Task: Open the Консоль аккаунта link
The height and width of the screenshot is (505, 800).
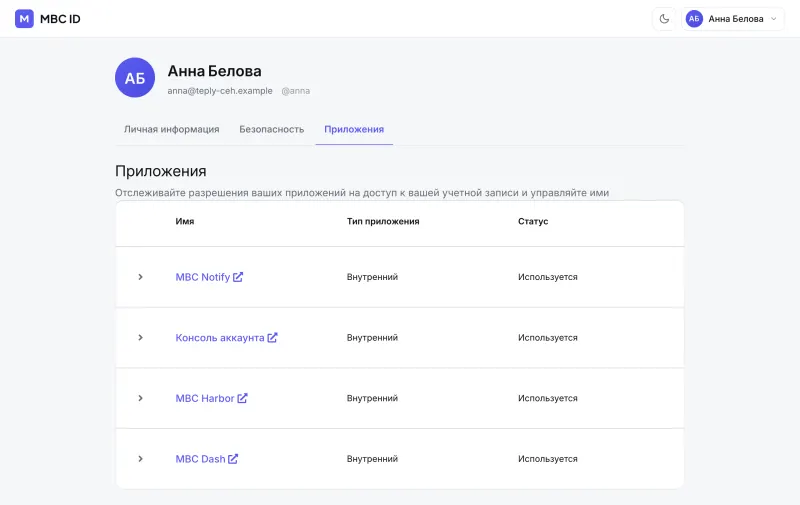Action: (x=227, y=338)
